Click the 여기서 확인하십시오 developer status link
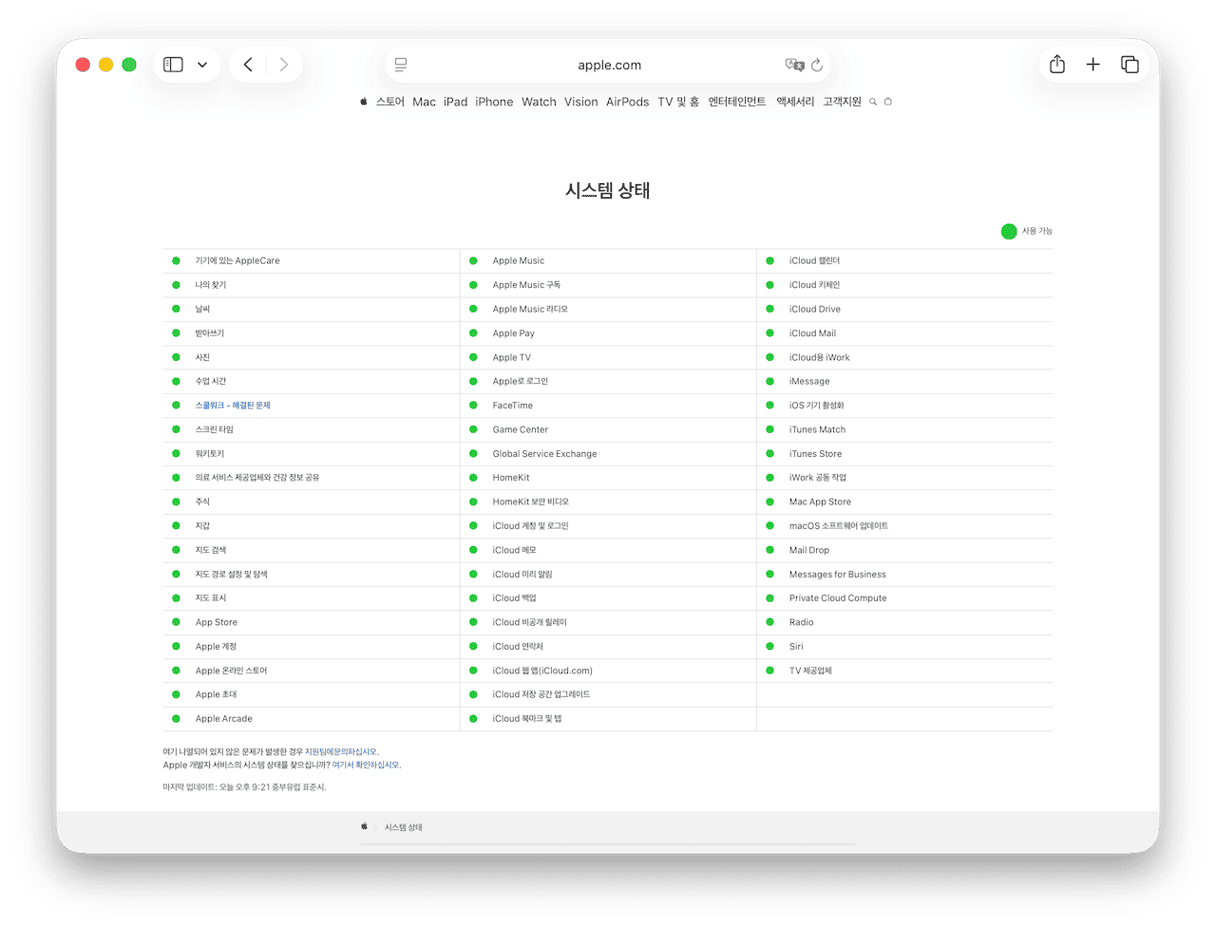The height and width of the screenshot is (928, 1216). click(x=365, y=765)
